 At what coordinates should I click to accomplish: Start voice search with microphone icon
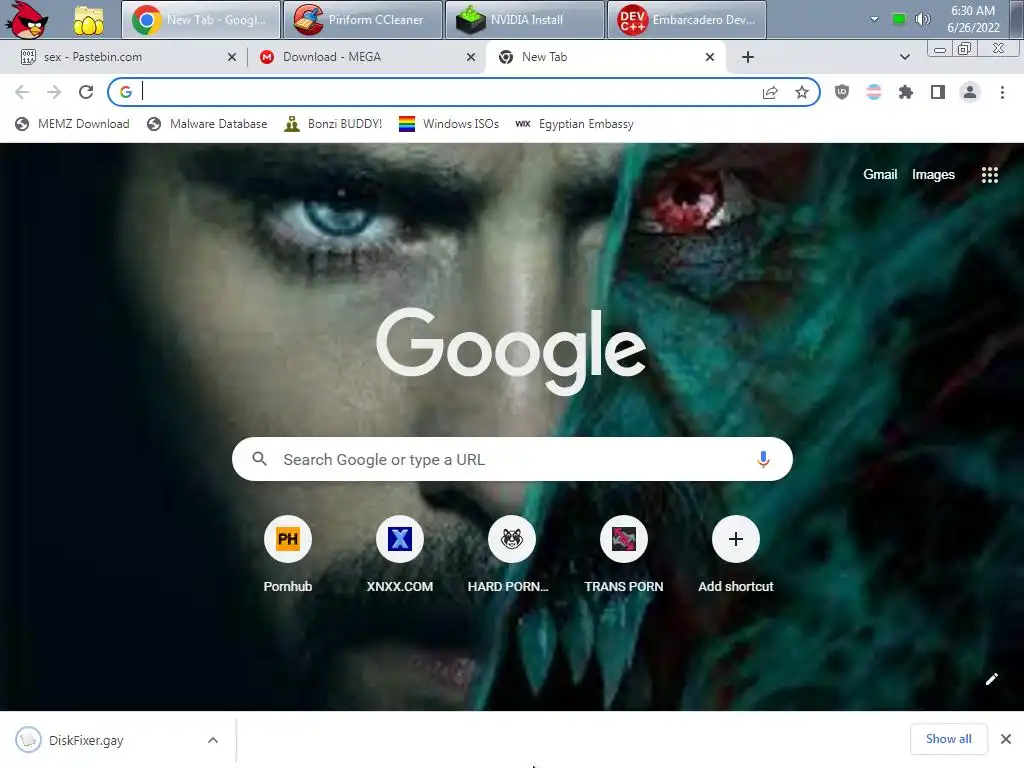(763, 459)
